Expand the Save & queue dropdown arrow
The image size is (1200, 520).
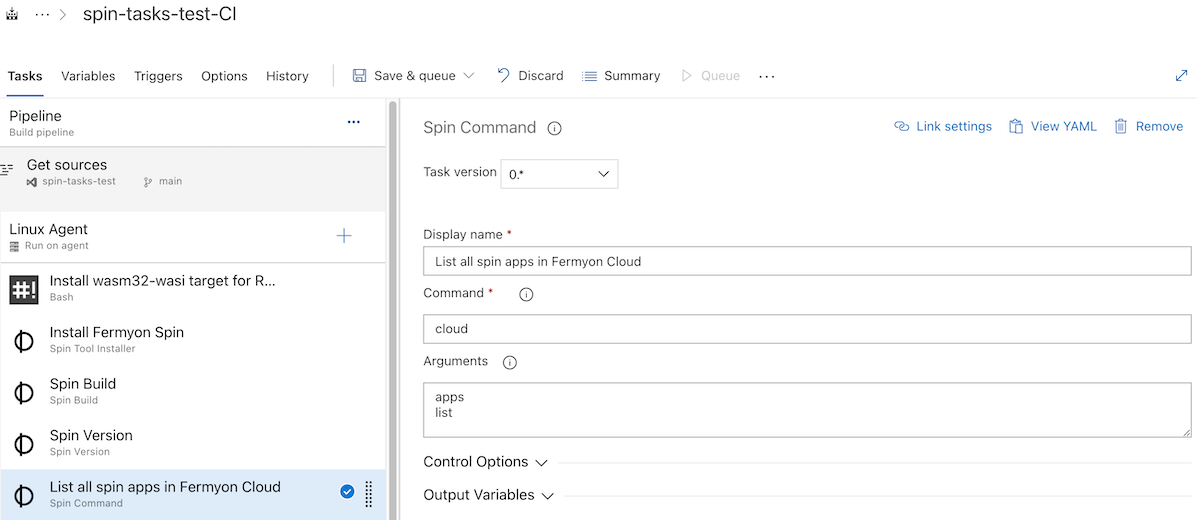pos(468,76)
